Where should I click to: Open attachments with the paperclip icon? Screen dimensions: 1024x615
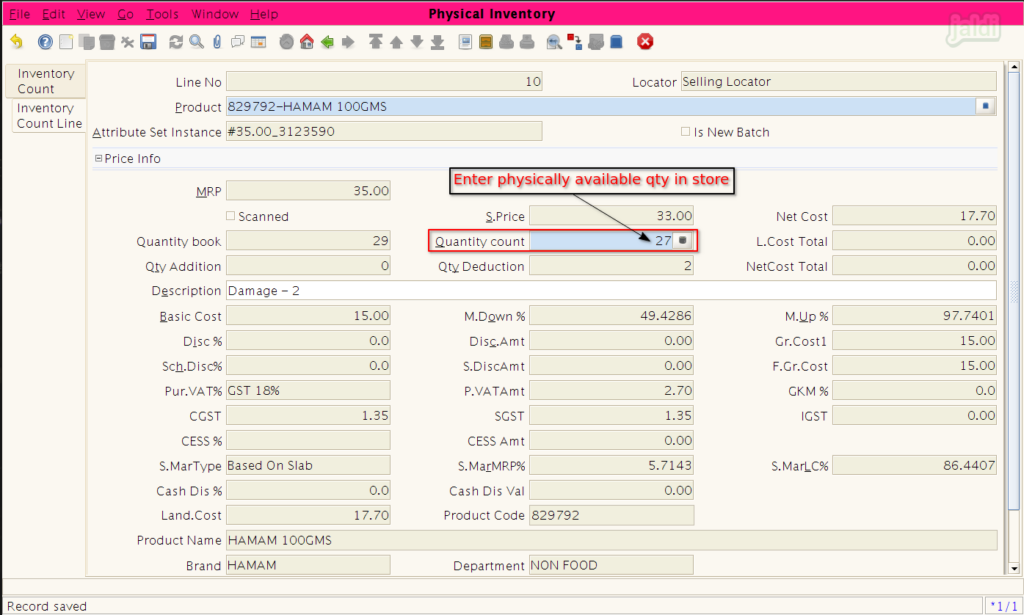217,42
